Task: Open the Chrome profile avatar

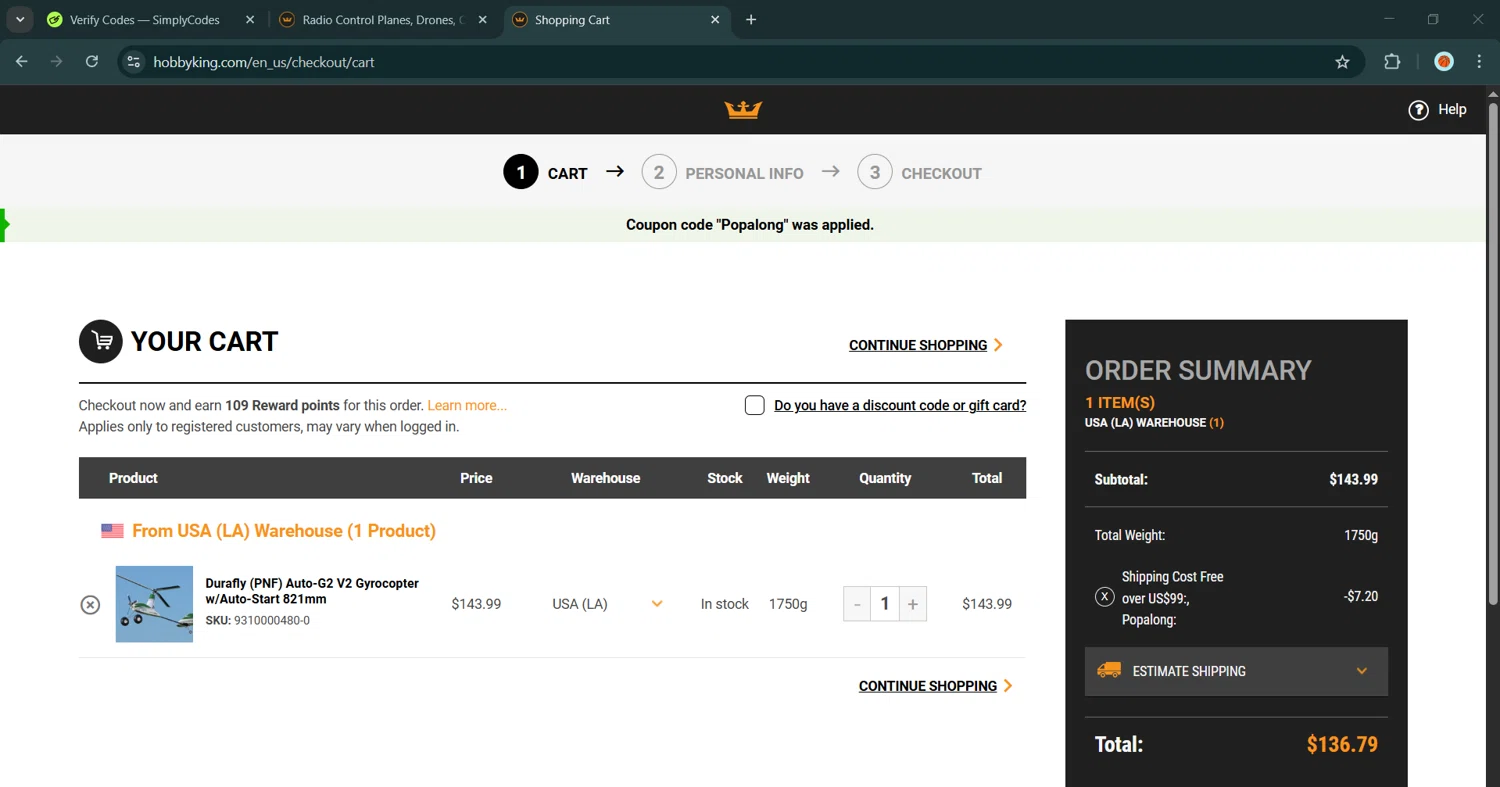Action: click(x=1443, y=62)
